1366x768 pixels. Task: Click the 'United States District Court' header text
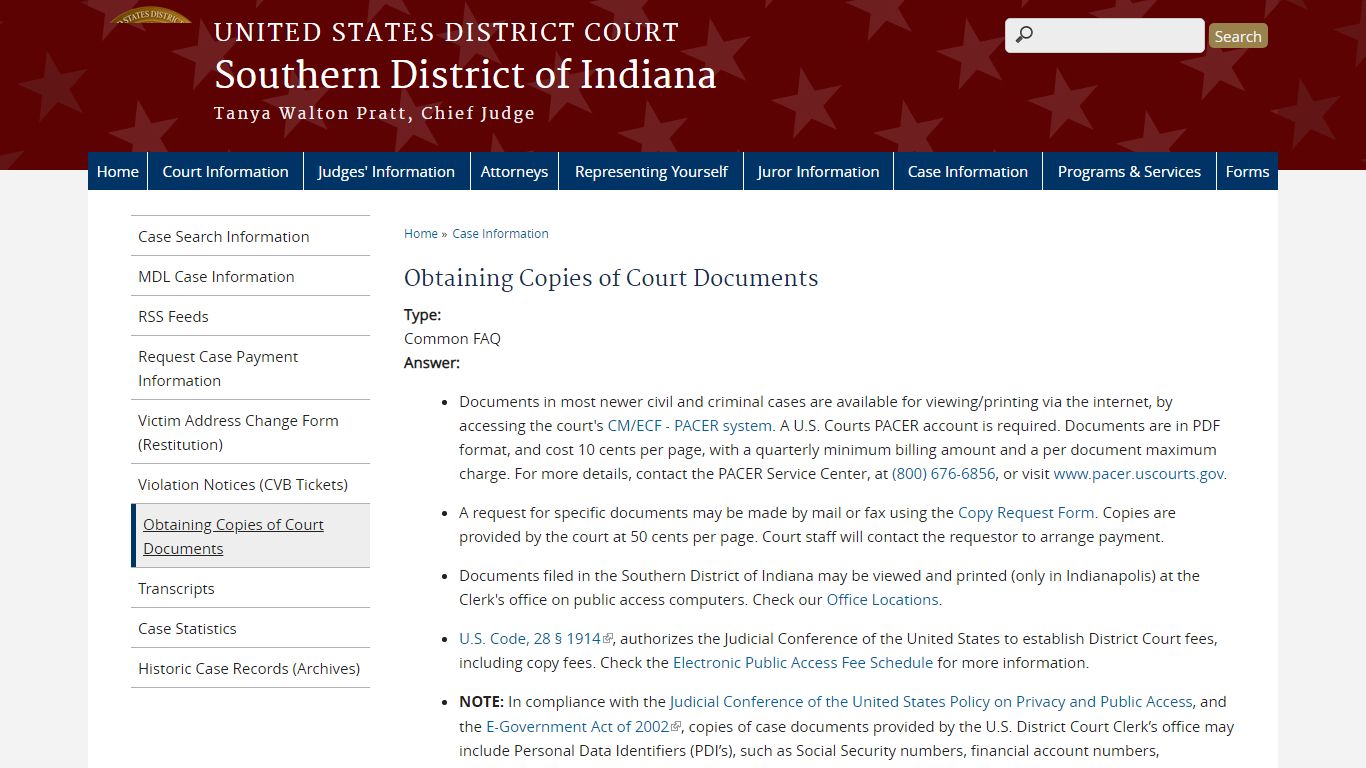446,32
